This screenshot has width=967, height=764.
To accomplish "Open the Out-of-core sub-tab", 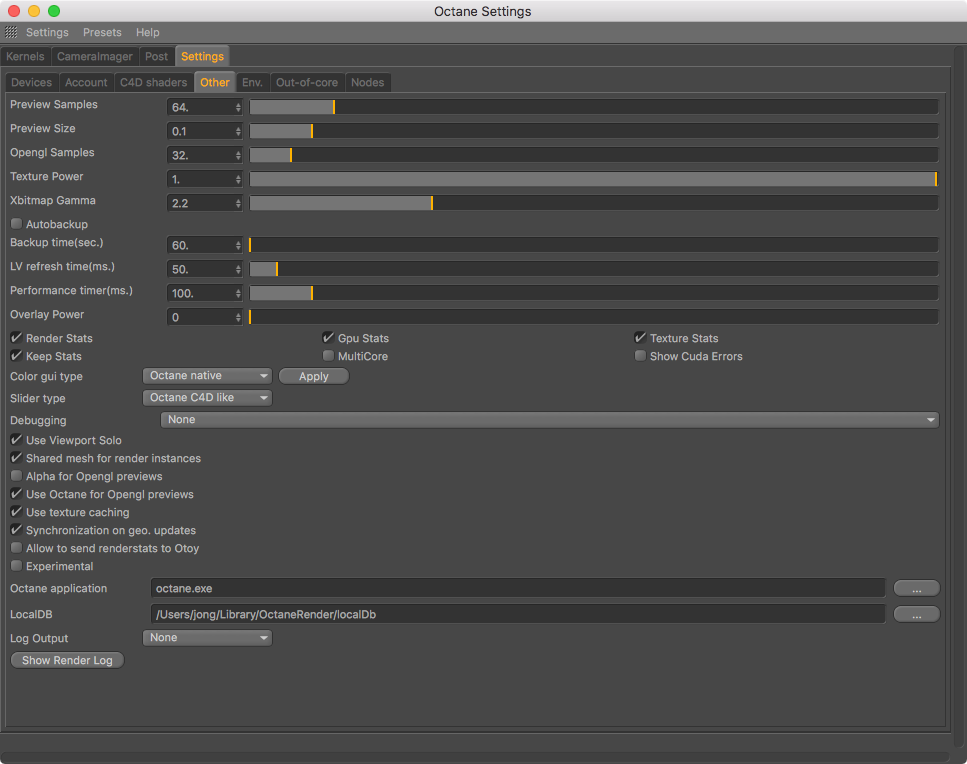I will (307, 82).
